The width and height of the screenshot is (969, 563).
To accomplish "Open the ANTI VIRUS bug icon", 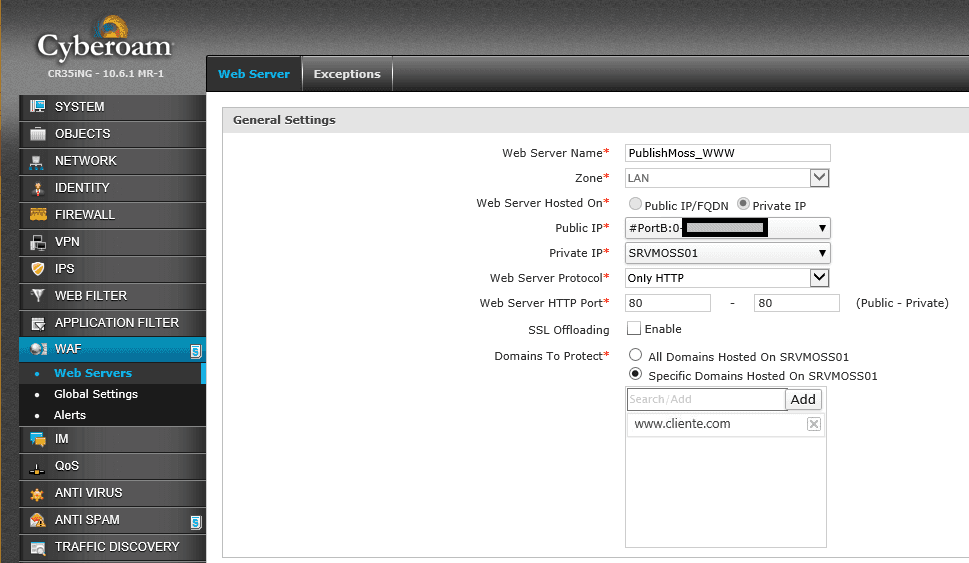I will coord(38,493).
